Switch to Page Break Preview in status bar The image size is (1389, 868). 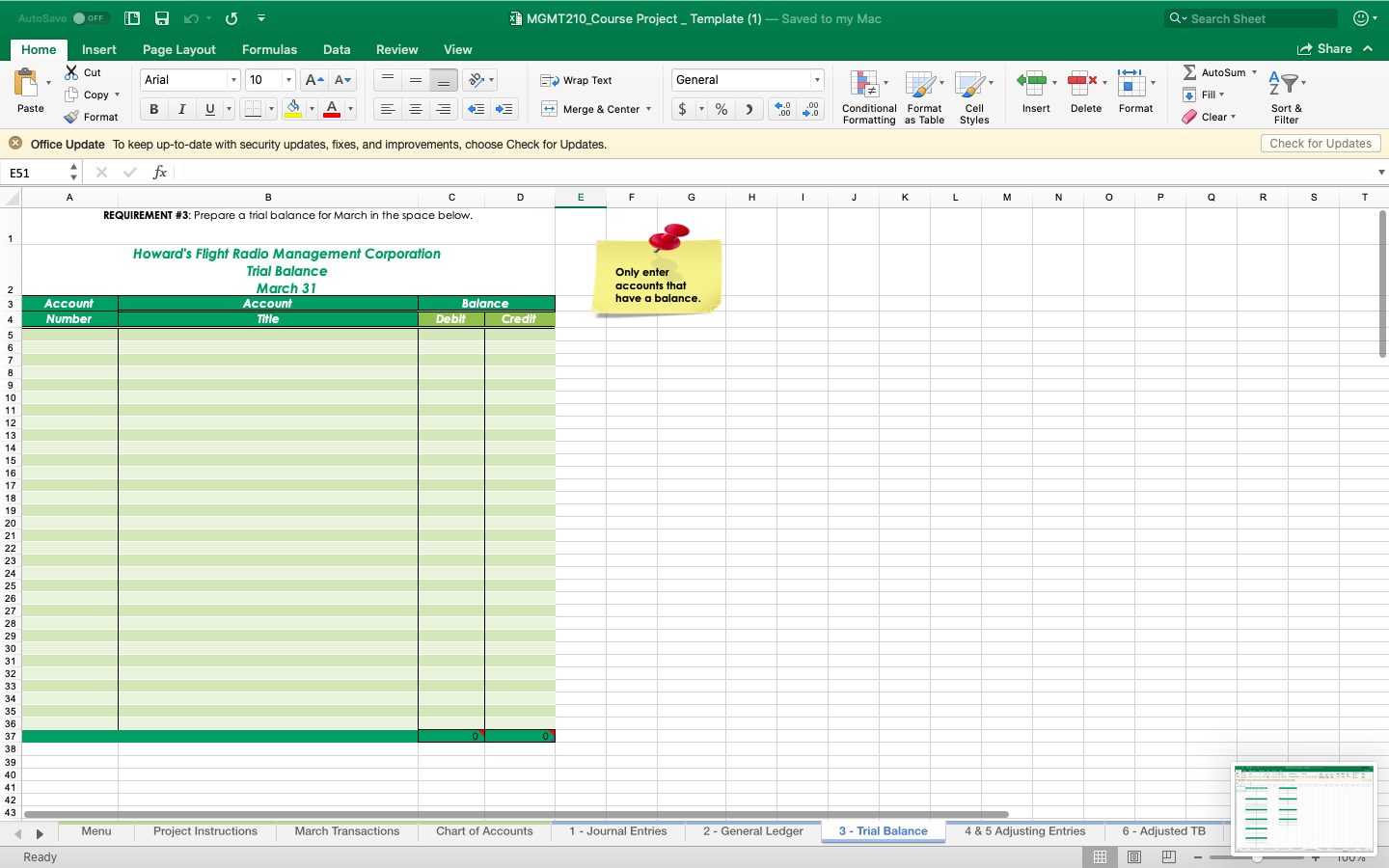[x=1169, y=856]
